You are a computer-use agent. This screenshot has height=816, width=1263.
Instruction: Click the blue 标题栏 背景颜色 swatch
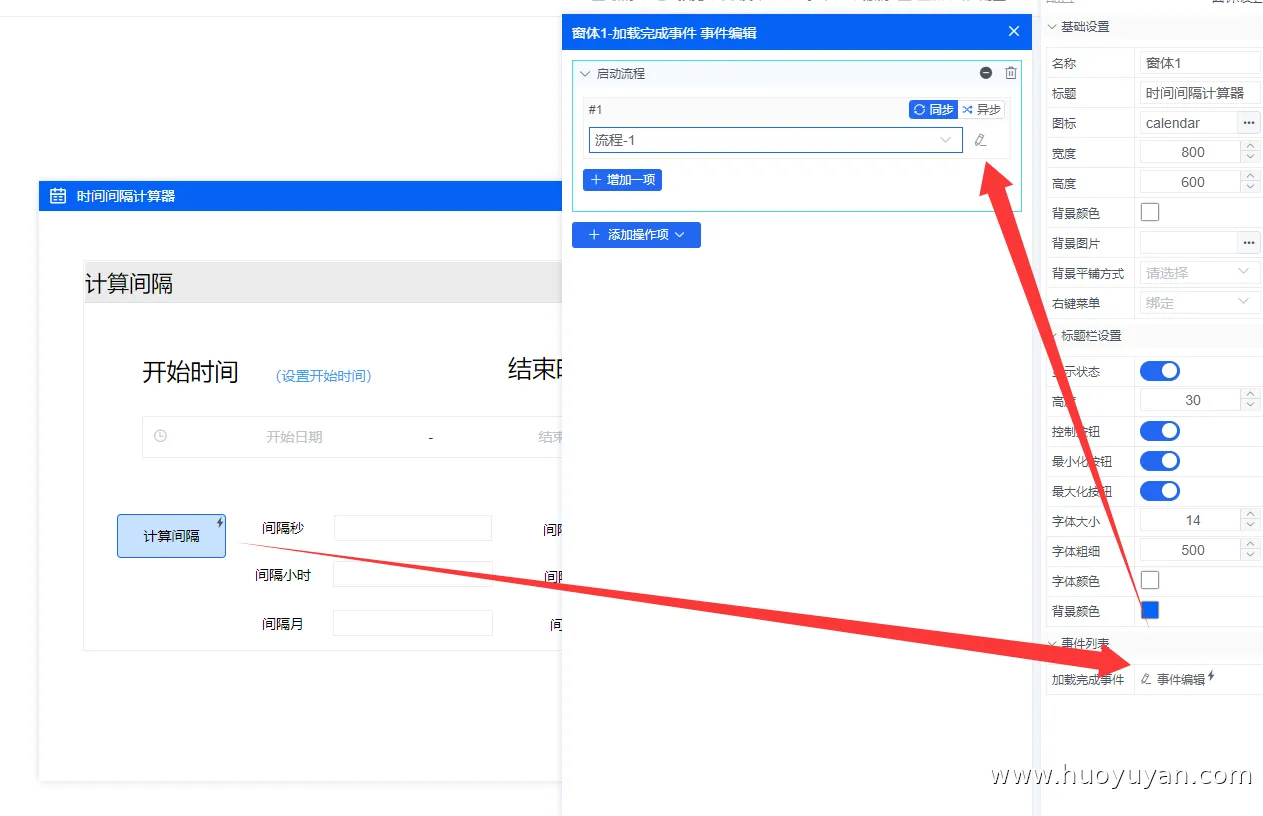(1150, 610)
